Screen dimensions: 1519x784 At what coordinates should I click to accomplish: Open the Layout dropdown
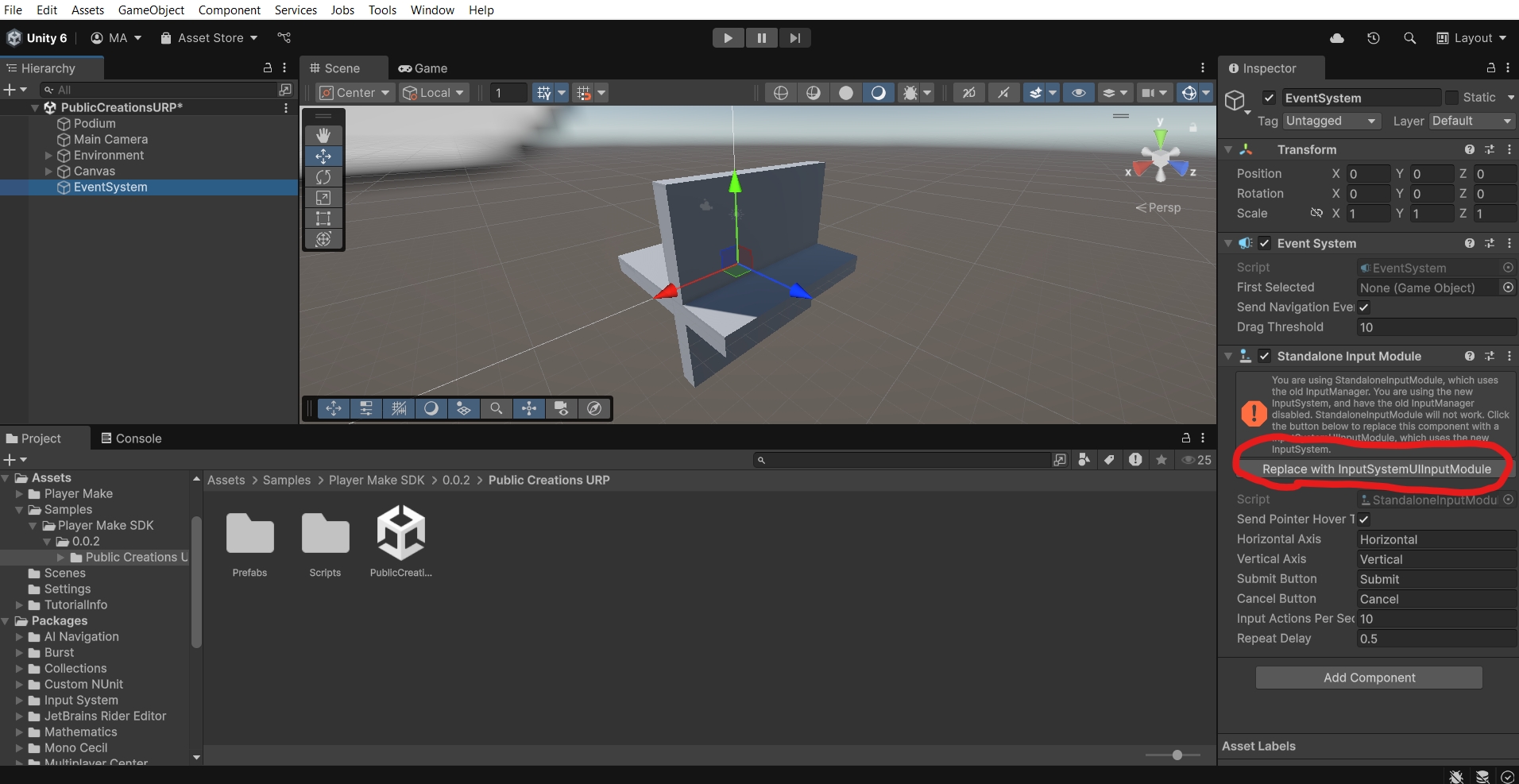coord(1472,38)
